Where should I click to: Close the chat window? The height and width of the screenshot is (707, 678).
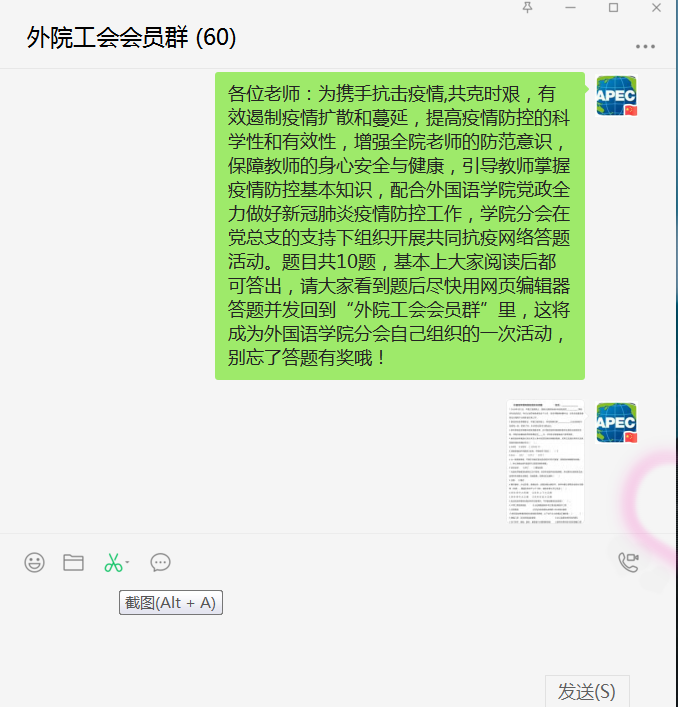pos(656,8)
